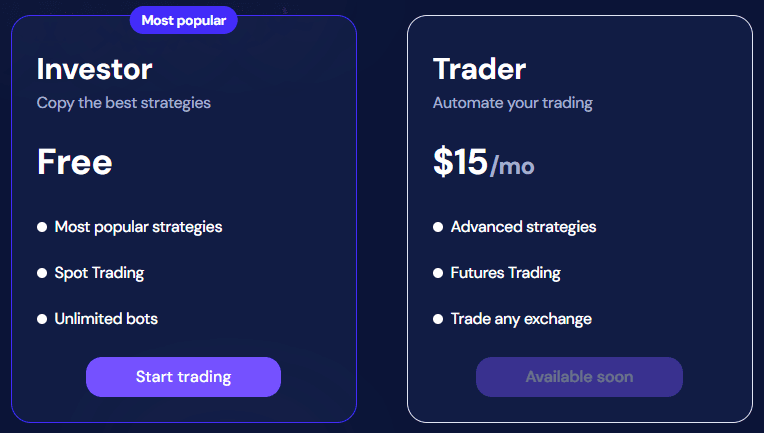Click the Available soon button

(579, 377)
